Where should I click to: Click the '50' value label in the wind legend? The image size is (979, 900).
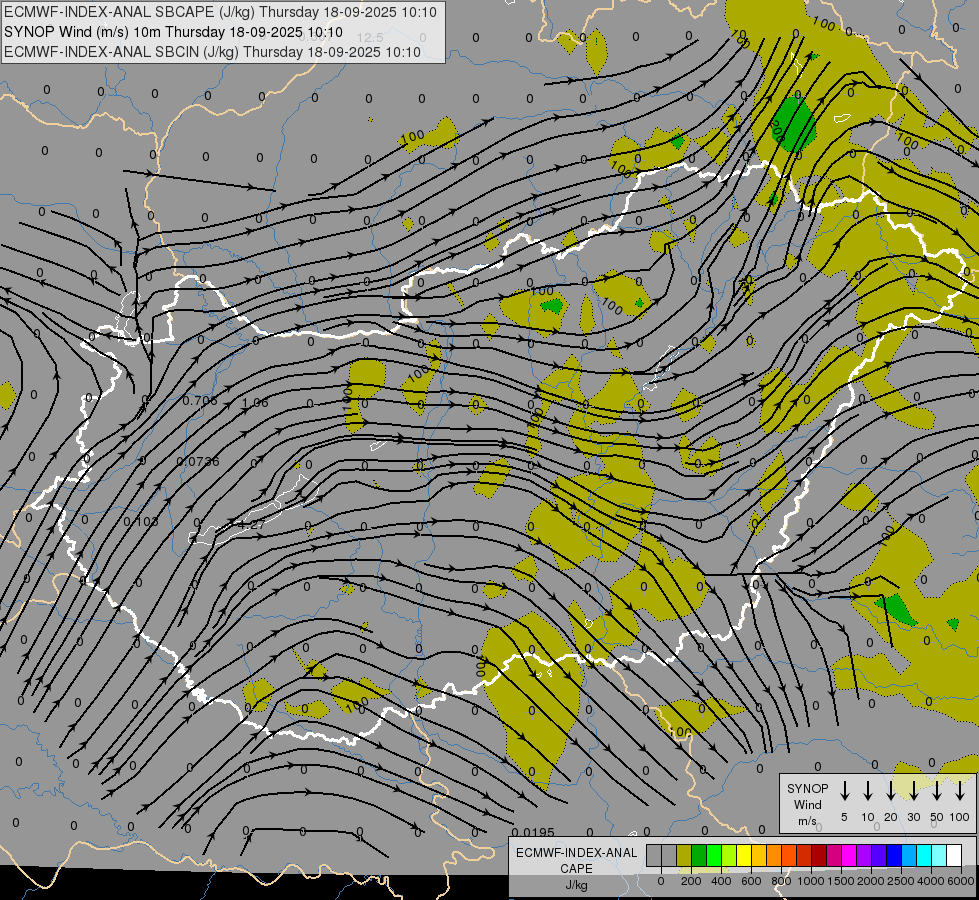[x=937, y=817]
